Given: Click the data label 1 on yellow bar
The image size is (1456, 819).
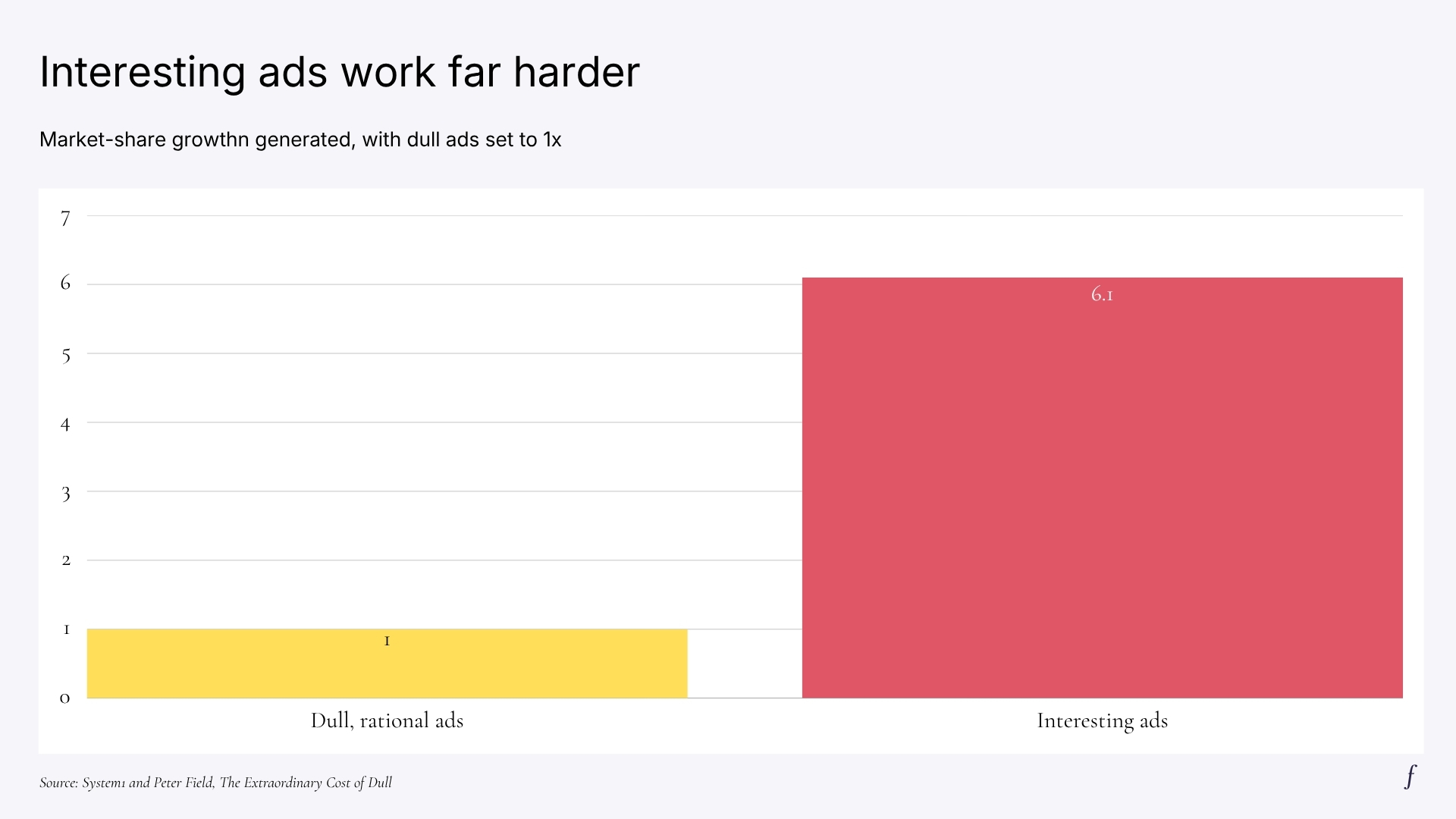Looking at the screenshot, I should (387, 641).
